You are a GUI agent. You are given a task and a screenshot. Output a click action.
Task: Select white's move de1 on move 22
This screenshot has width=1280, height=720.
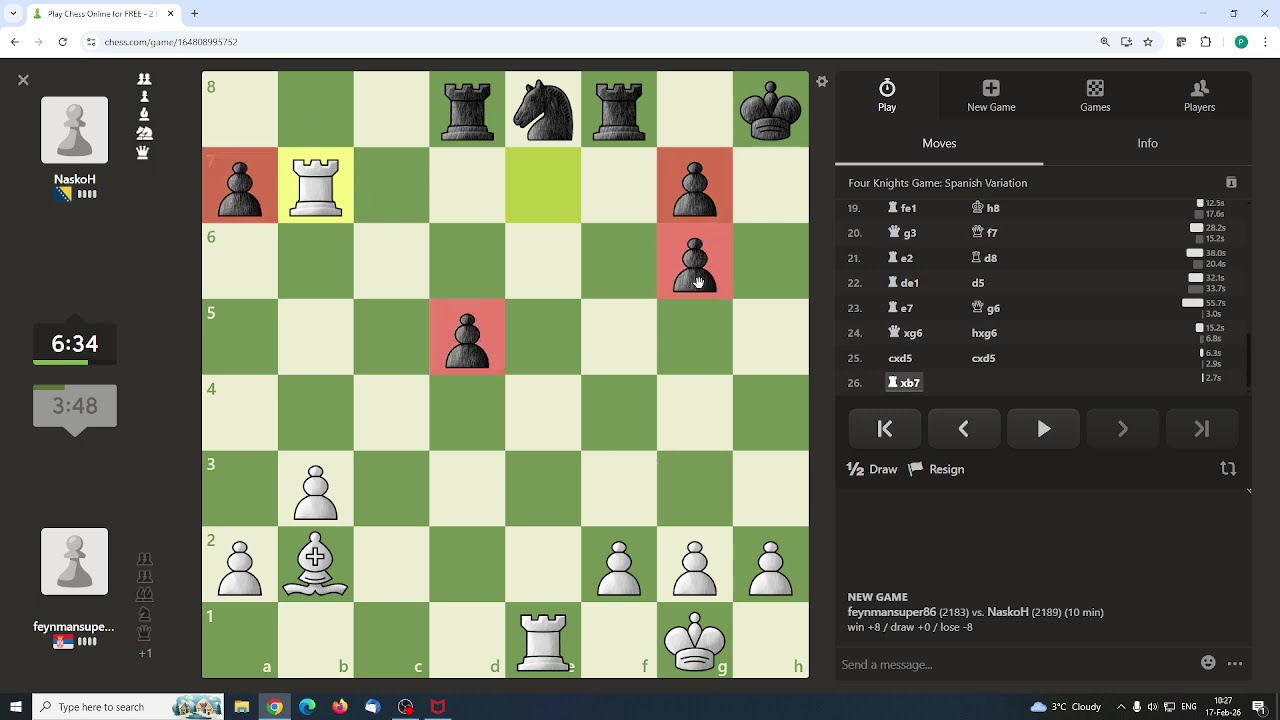coord(903,283)
